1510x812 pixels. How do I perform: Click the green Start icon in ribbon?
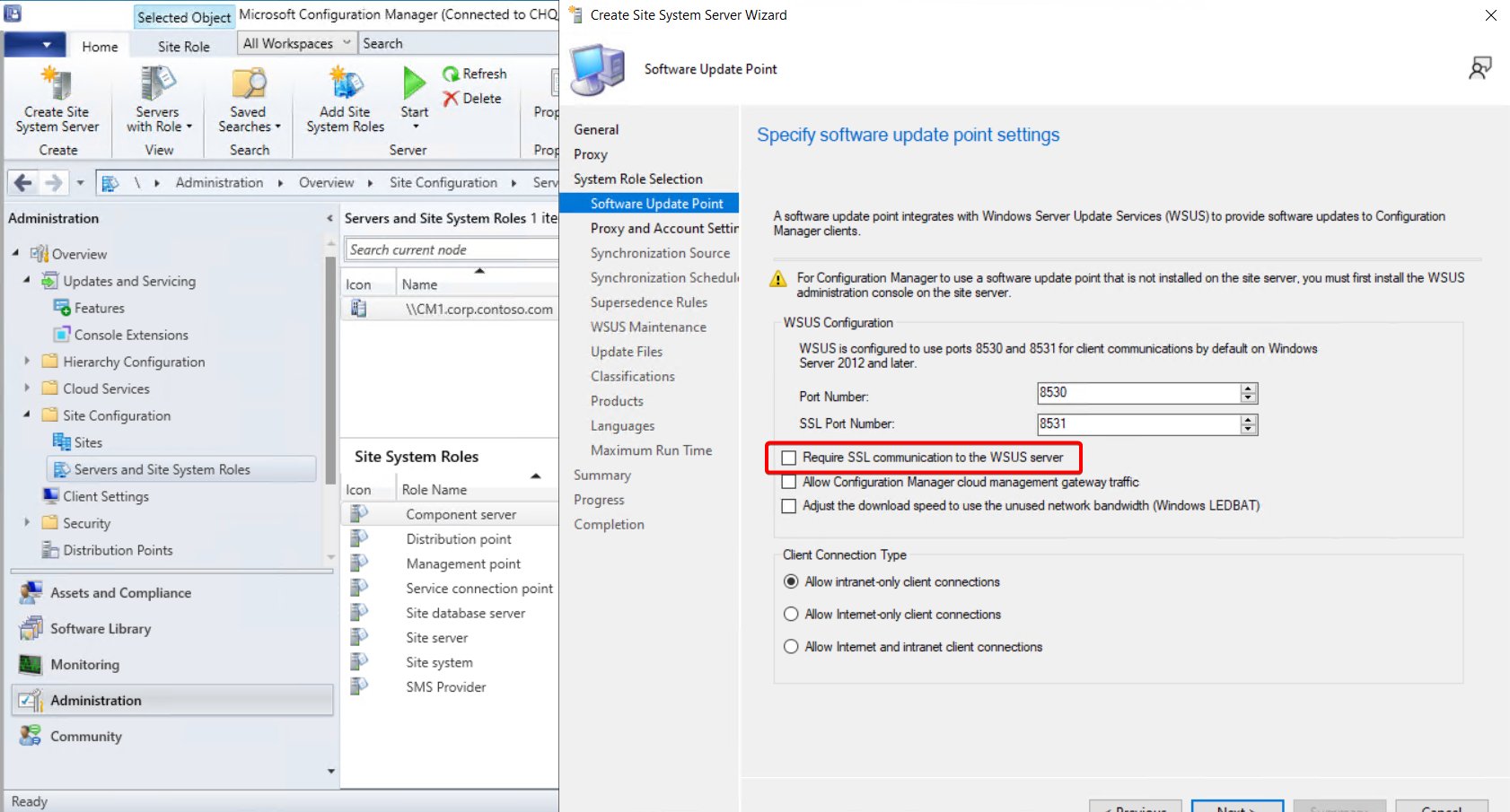(414, 83)
